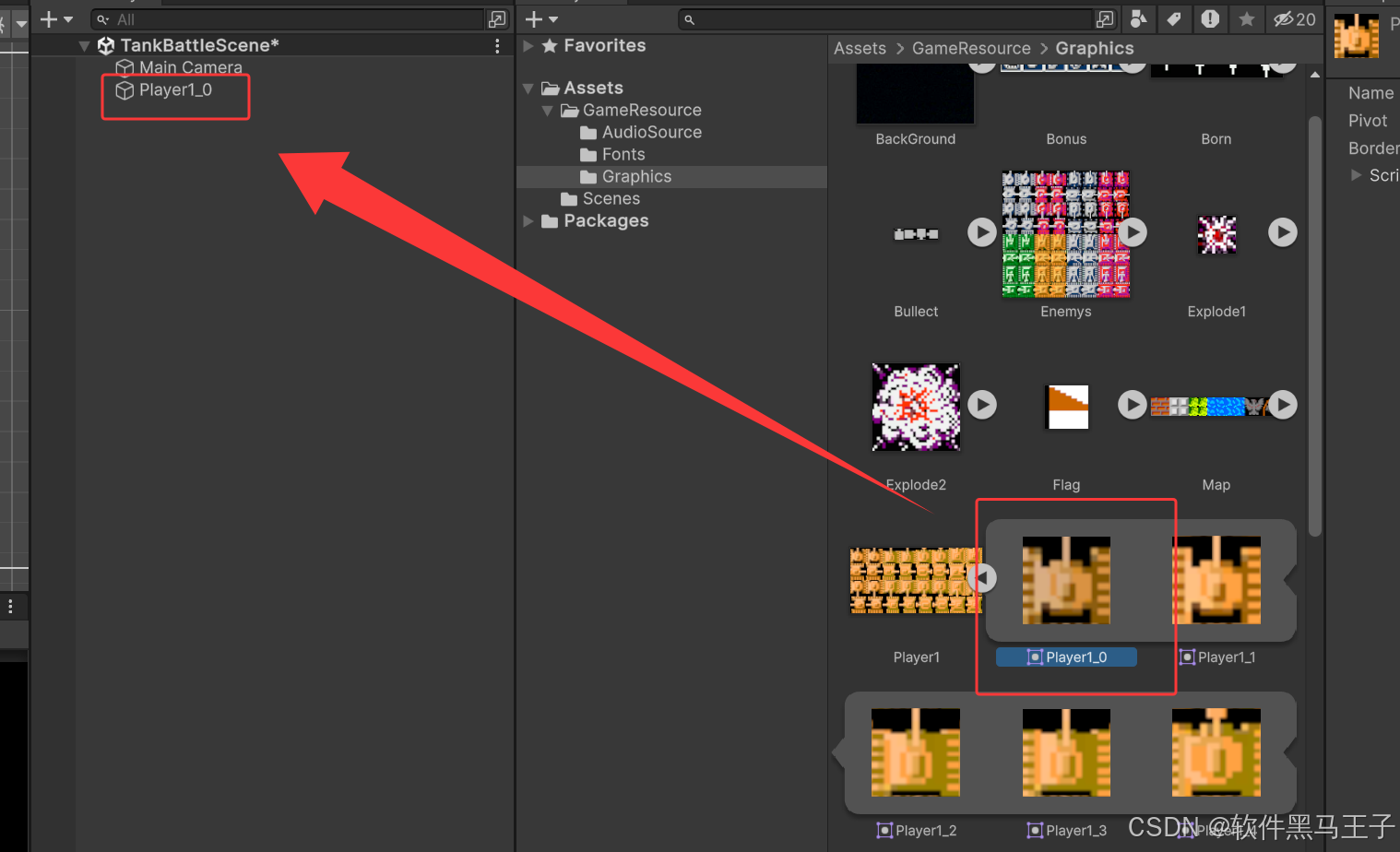This screenshot has width=1400, height=852.
Task: Select the Player1_1 sprite thumbnail
Action: pos(1216,581)
